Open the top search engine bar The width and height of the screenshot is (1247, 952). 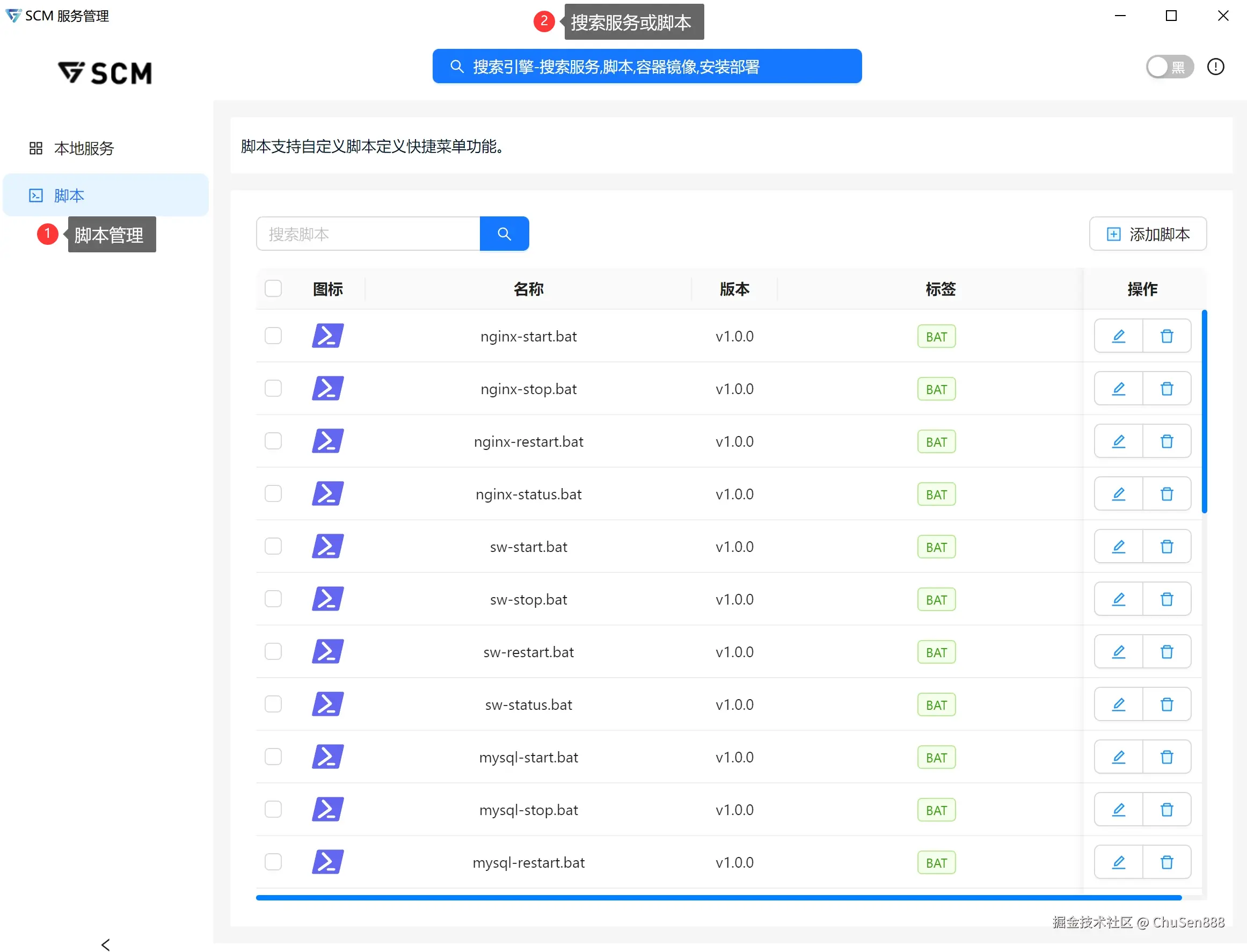click(x=646, y=67)
